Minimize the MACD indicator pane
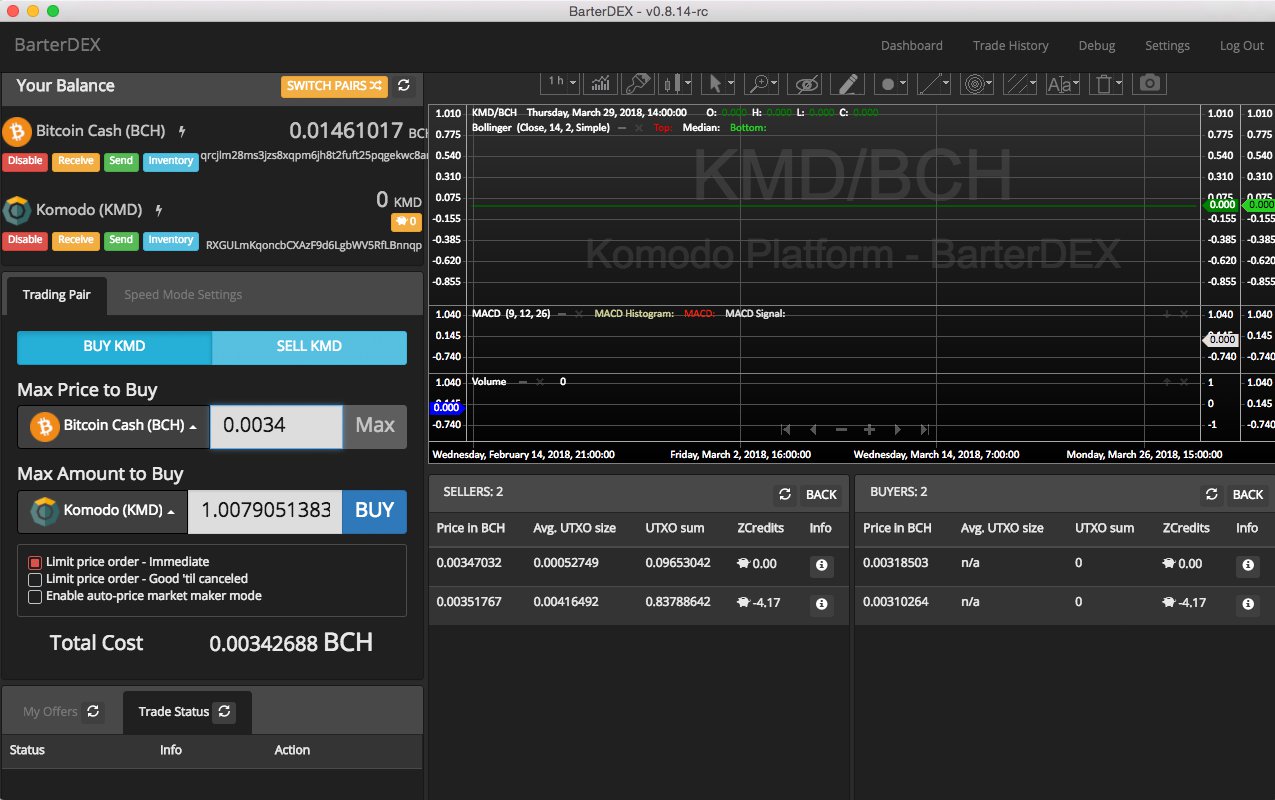The height and width of the screenshot is (800, 1275). tap(563, 314)
